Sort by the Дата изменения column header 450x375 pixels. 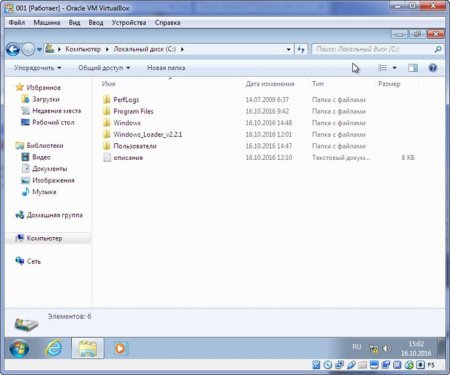(270, 84)
